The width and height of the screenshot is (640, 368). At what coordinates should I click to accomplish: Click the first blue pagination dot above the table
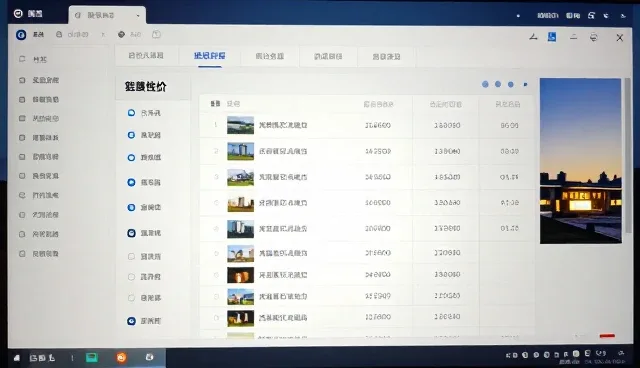(x=485, y=84)
